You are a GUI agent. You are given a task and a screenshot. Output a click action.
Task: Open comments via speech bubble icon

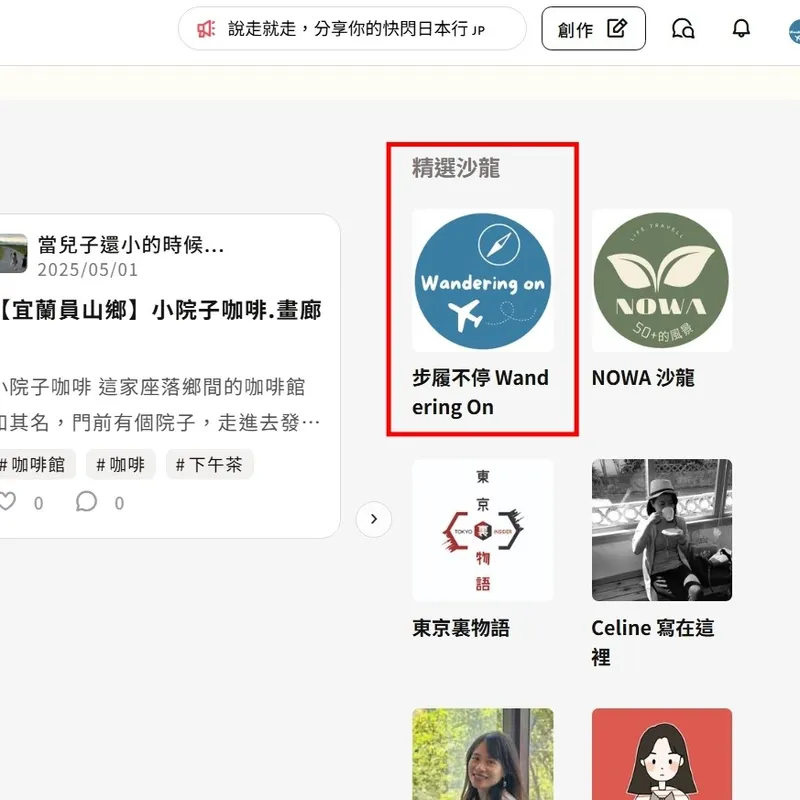pos(86,502)
